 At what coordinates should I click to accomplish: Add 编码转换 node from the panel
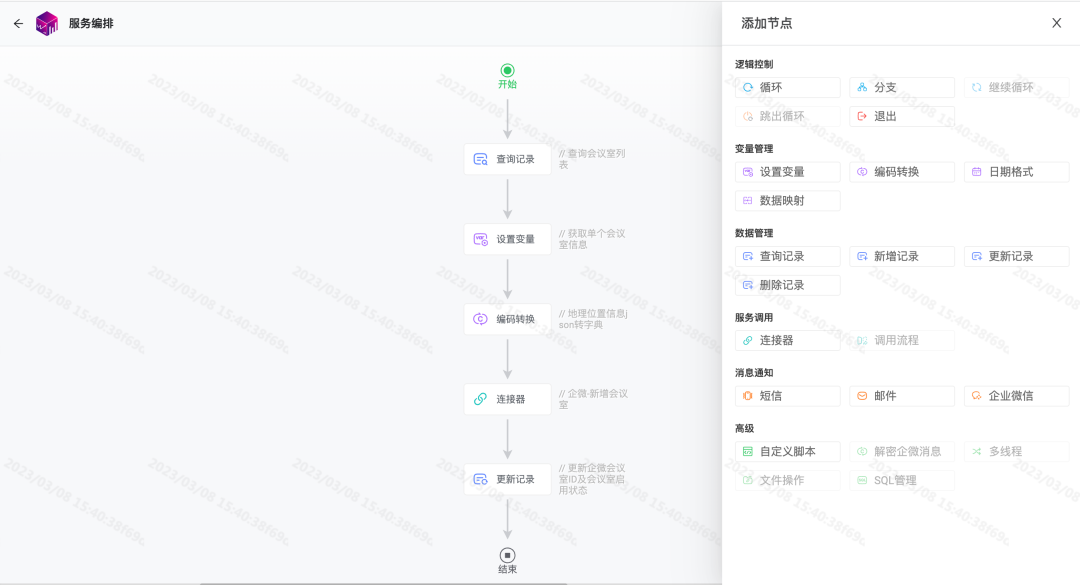point(902,172)
